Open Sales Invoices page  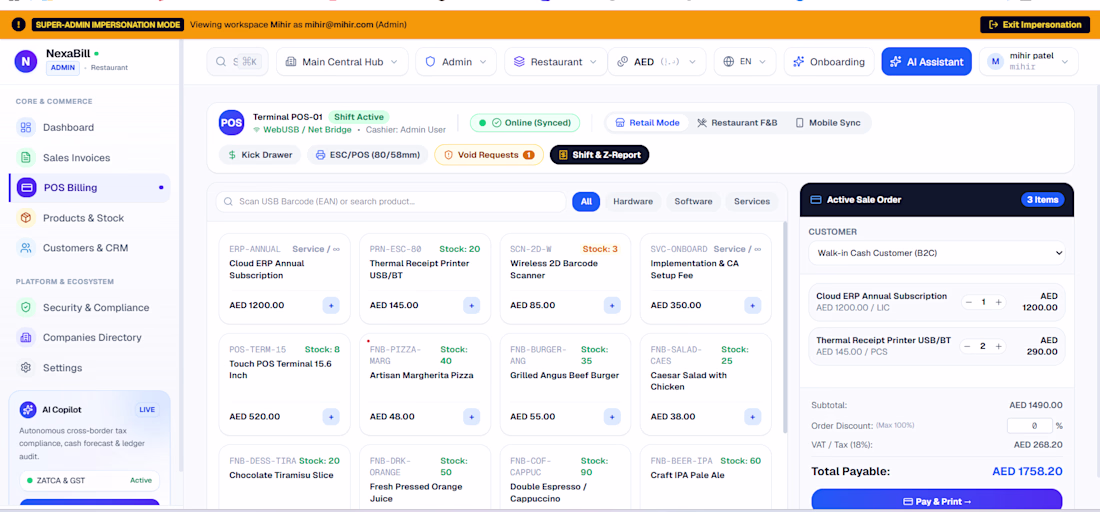90,158
